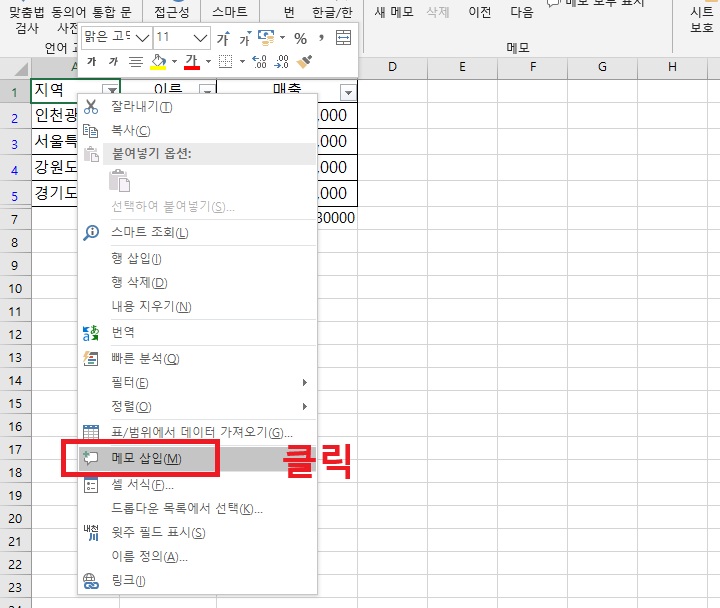Viewport: 720px width, 608px height.
Task: Click the Format Cells (셀 서식) icon
Action: [x=90, y=485]
